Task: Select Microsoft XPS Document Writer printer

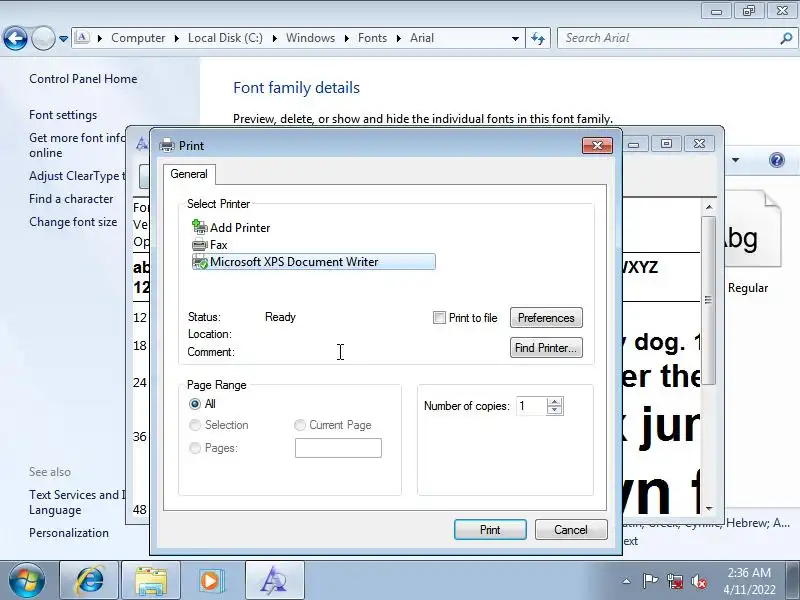Action: tap(313, 262)
